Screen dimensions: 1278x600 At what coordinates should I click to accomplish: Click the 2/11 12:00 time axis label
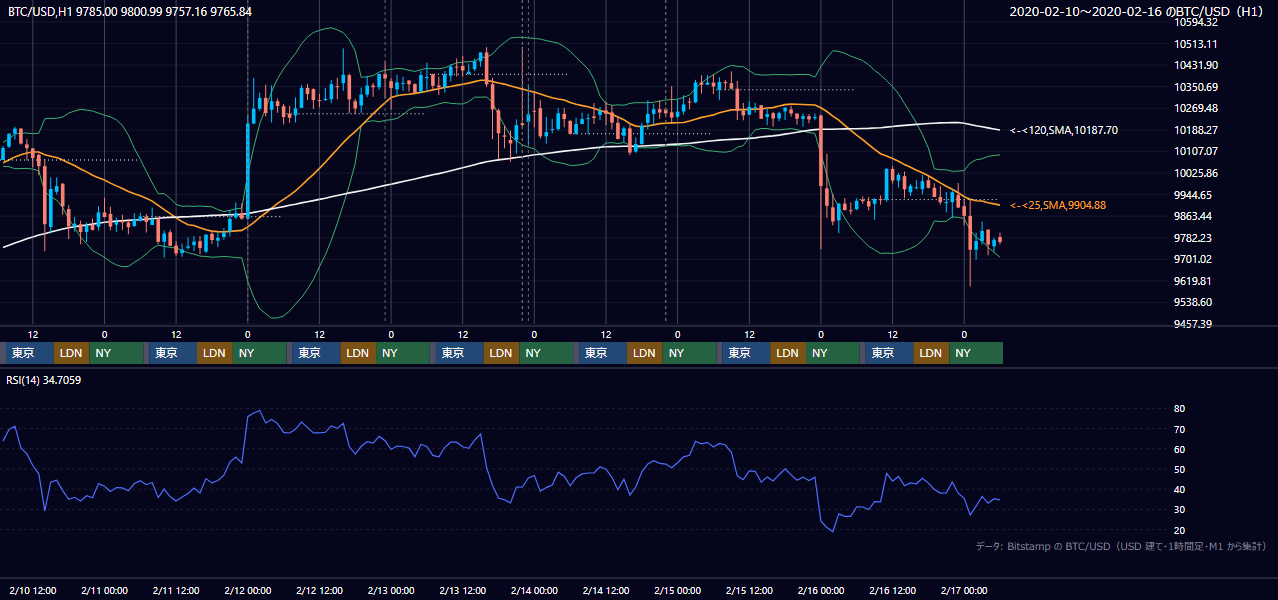176,590
